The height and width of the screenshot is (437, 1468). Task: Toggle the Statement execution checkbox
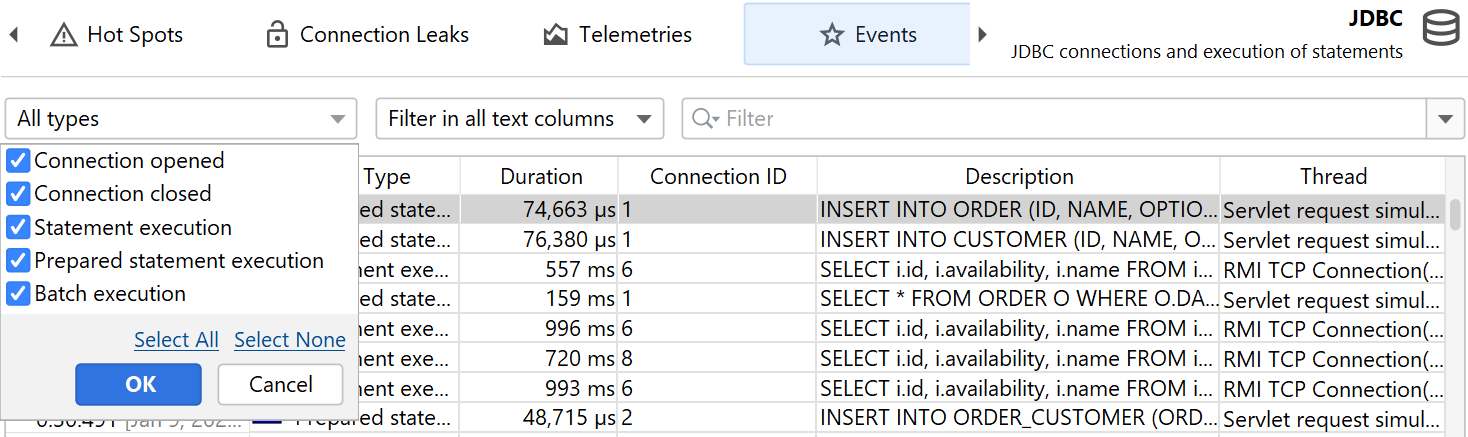pos(18,227)
